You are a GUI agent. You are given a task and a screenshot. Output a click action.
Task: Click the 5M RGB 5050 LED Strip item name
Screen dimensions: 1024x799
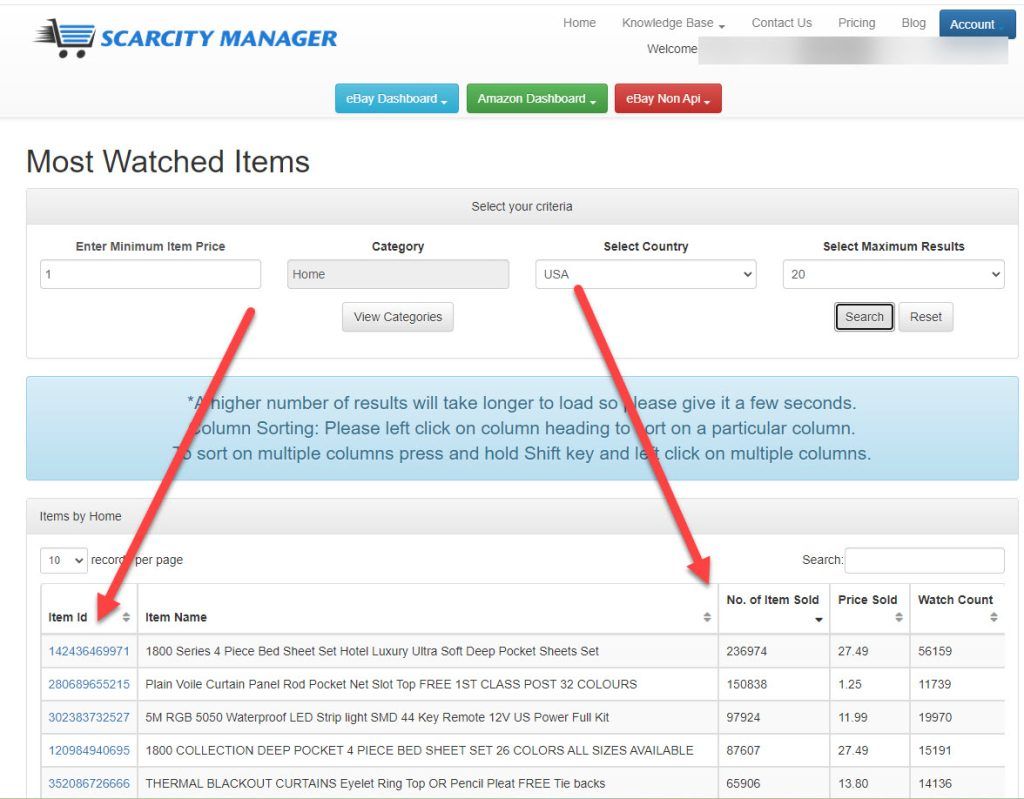[x=377, y=717]
